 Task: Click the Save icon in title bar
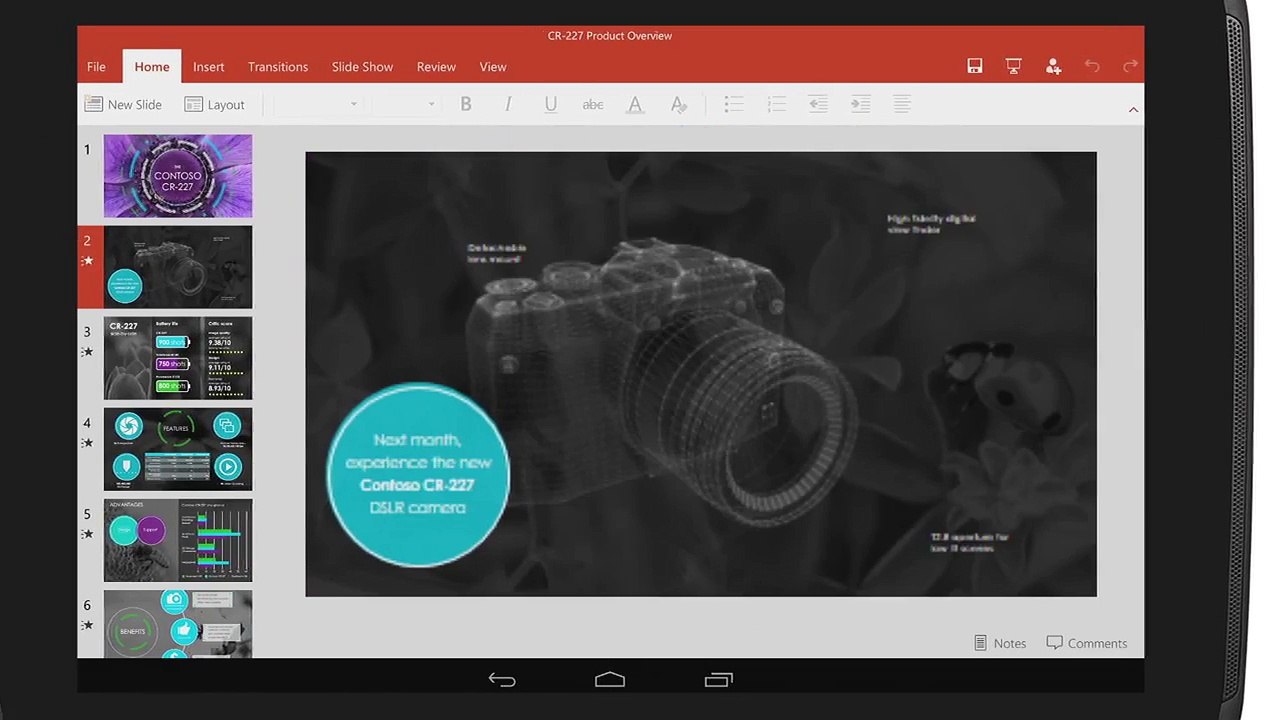pyautogui.click(x=974, y=66)
